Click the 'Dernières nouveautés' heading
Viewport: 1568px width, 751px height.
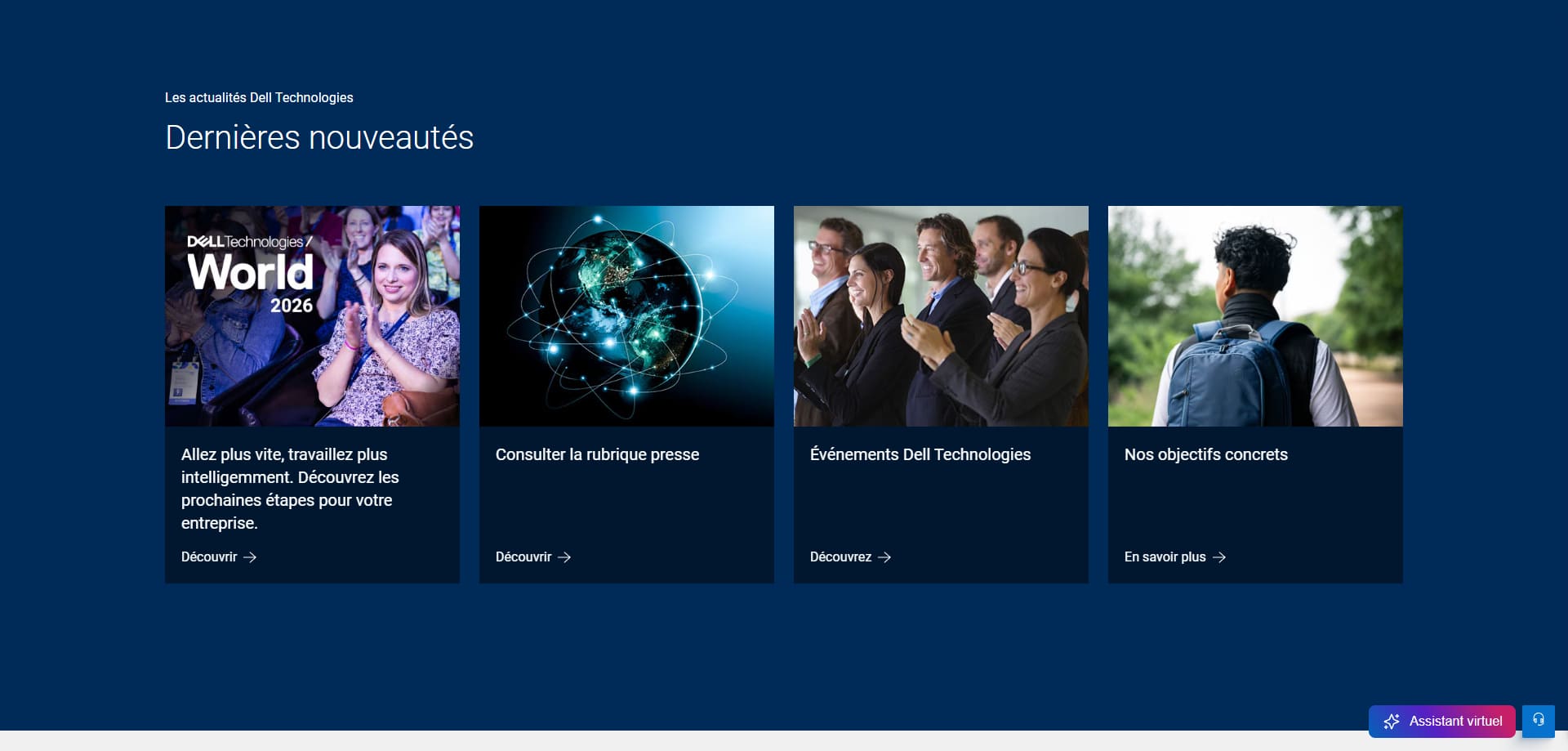point(319,137)
